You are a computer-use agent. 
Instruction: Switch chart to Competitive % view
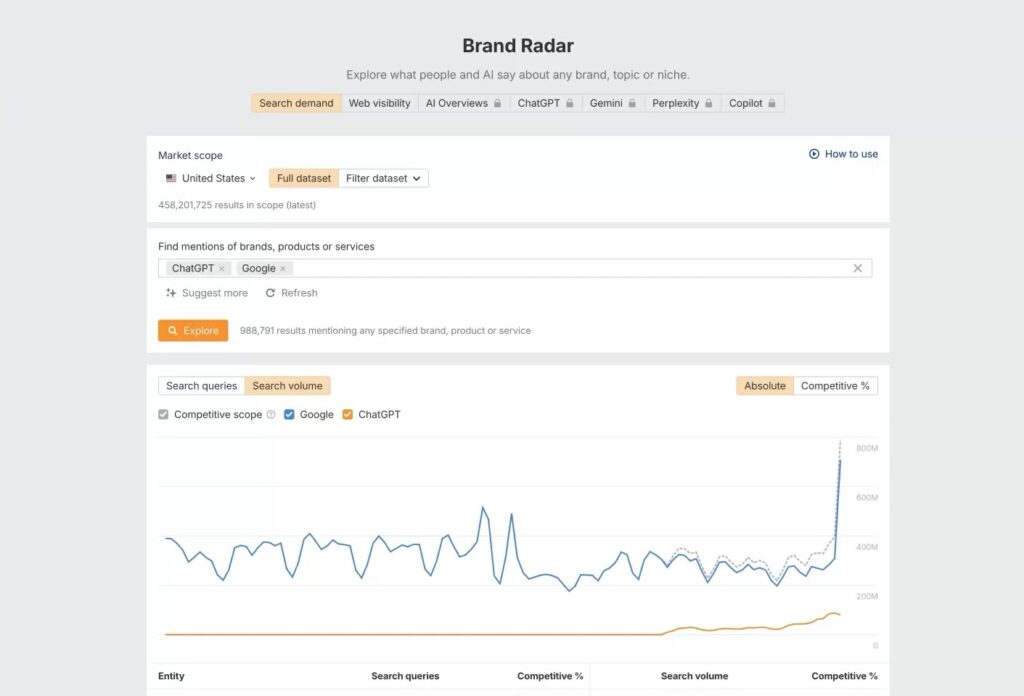point(835,386)
